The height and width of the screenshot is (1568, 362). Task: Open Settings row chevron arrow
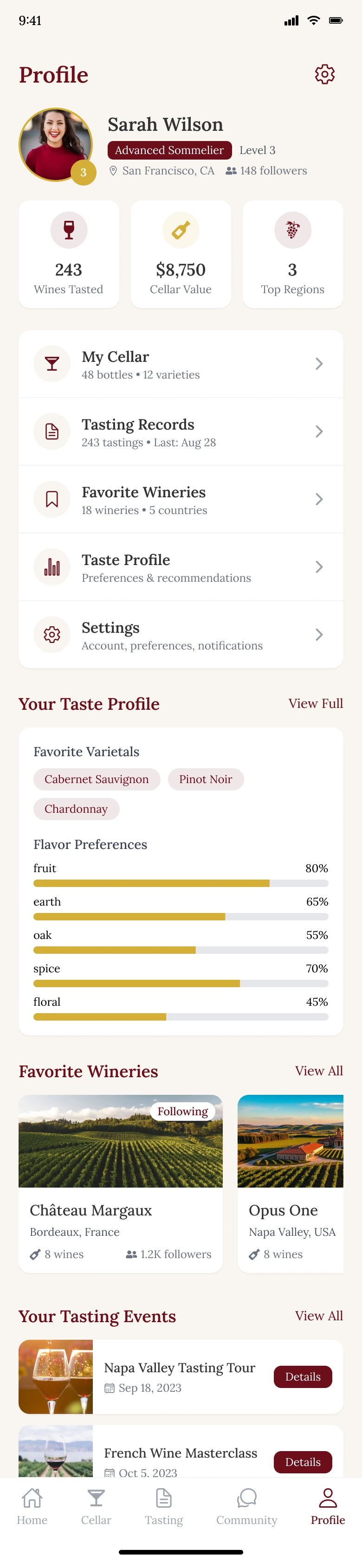(319, 634)
